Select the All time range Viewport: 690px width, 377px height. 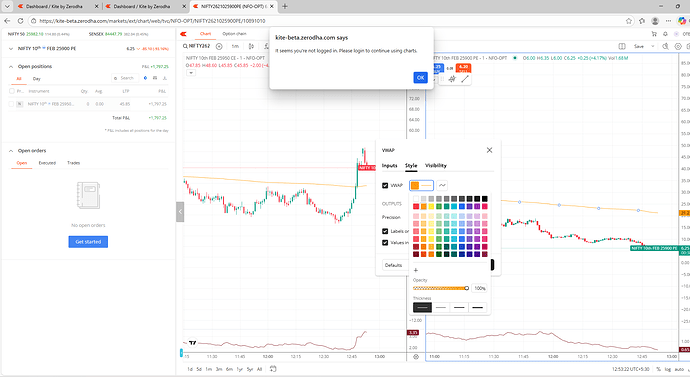pyautogui.click(x=259, y=369)
